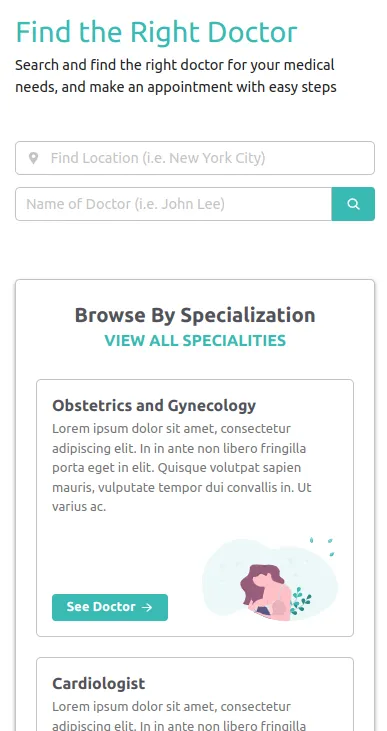Select the Cardiologist card heading
Image resolution: width=387 pixels, height=731 pixels.
[x=98, y=683]
